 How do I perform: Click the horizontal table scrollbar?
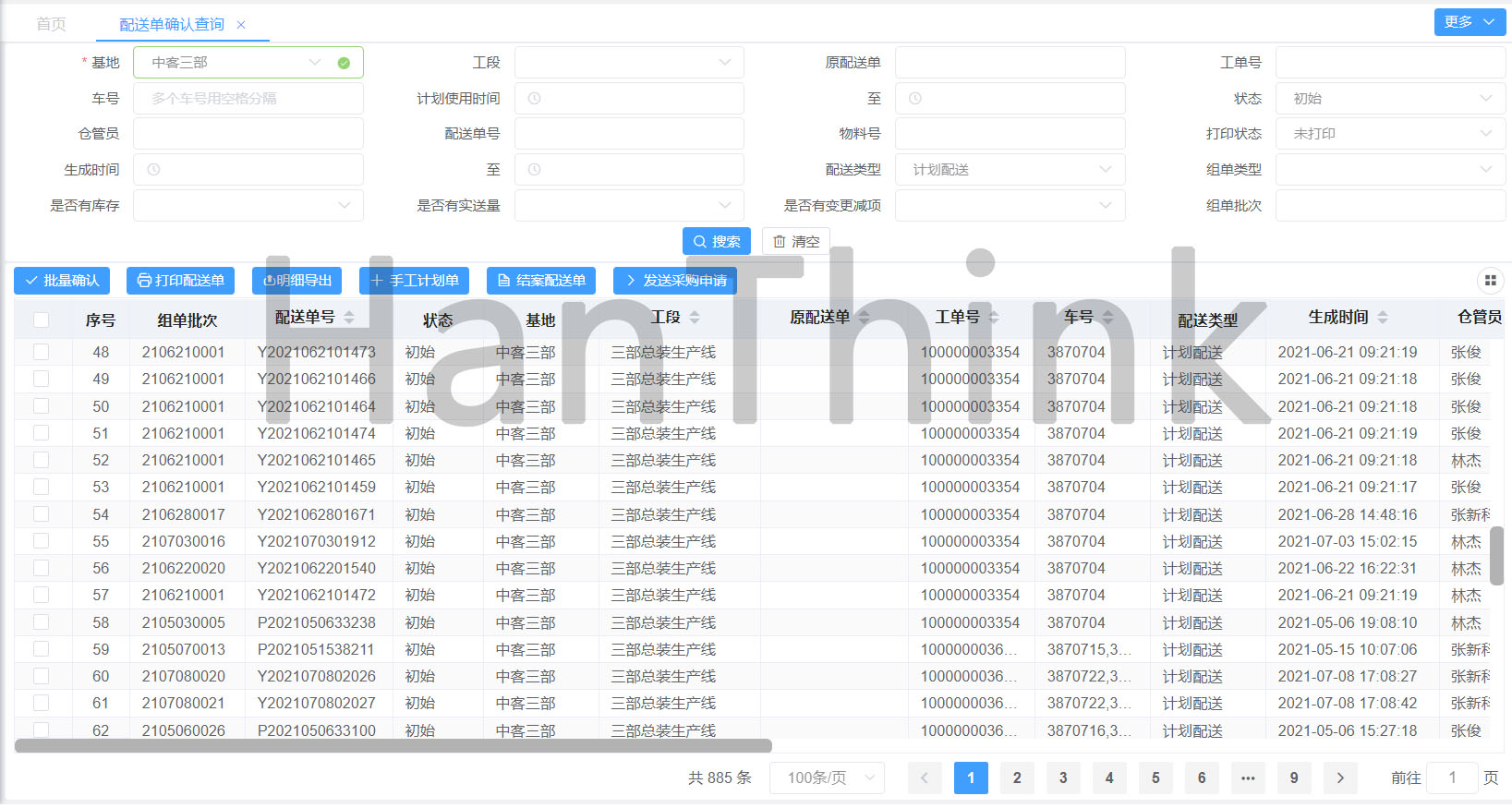click(x=393, y=745)
